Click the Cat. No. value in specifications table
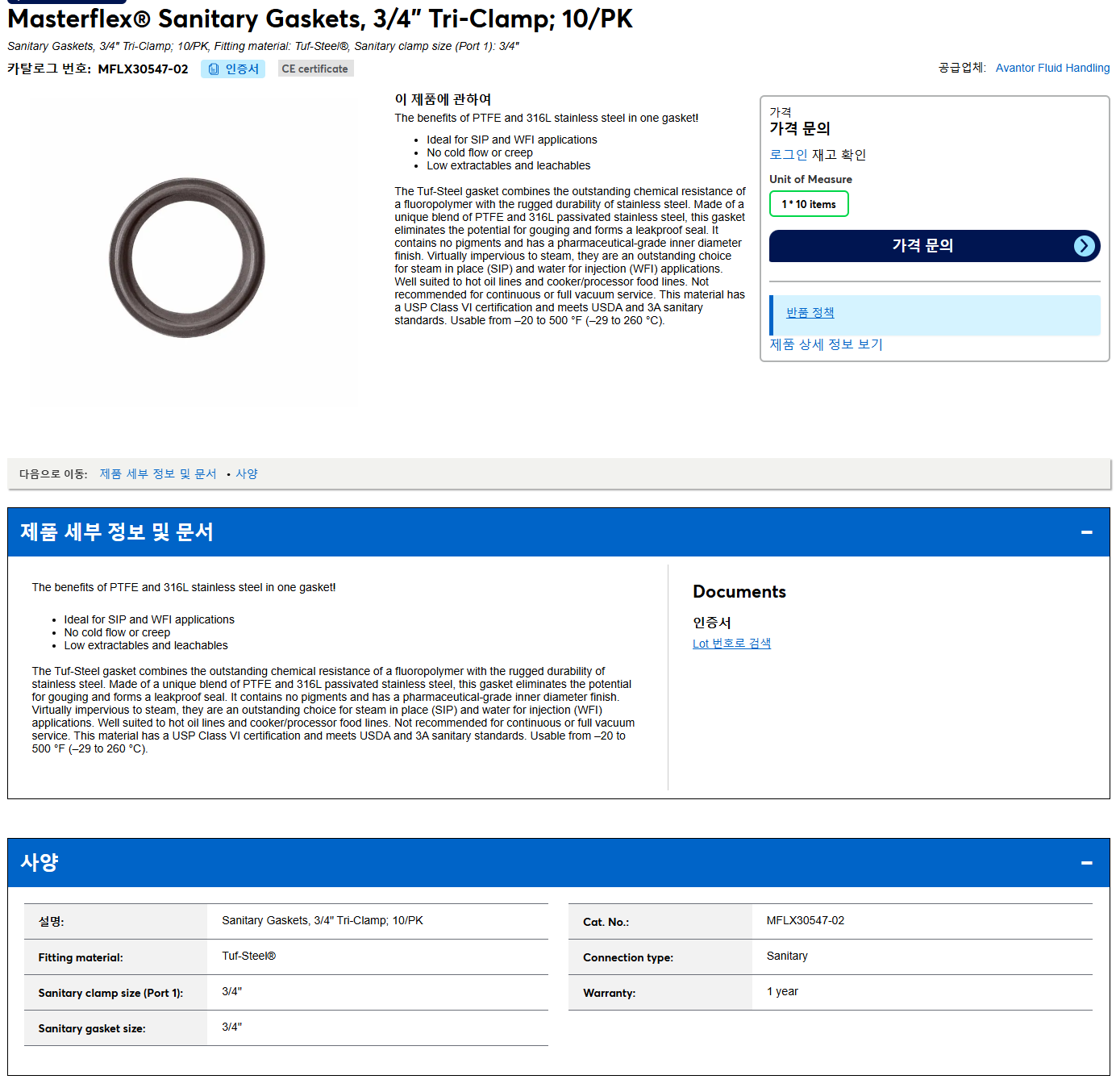 pyautogui.click(x=806, y=921)
